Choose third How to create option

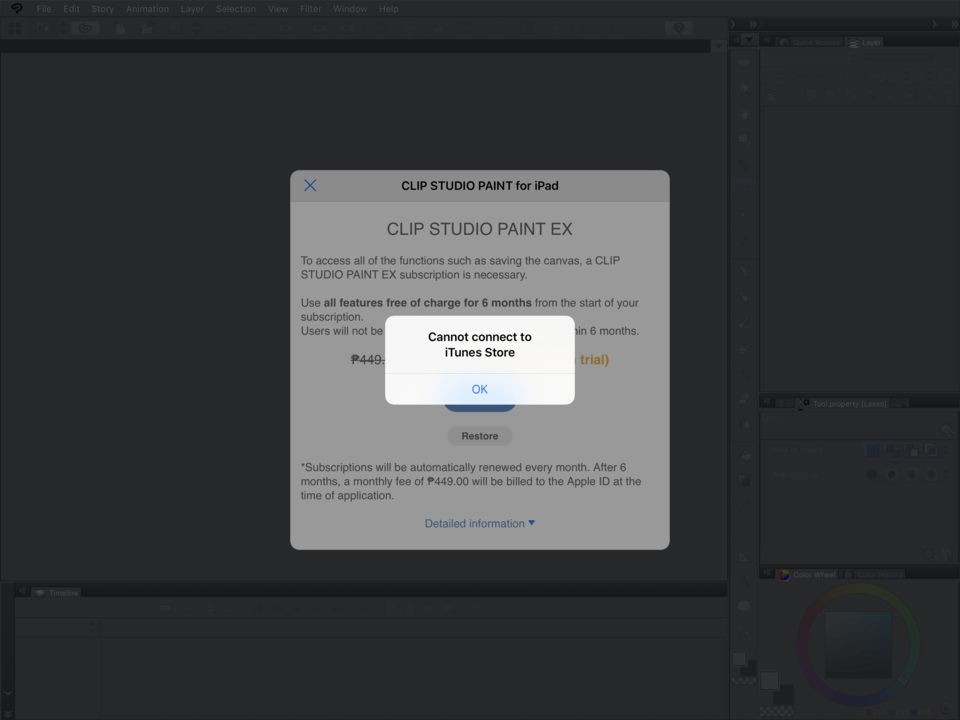pyautogui.click(x=911, y=450)
